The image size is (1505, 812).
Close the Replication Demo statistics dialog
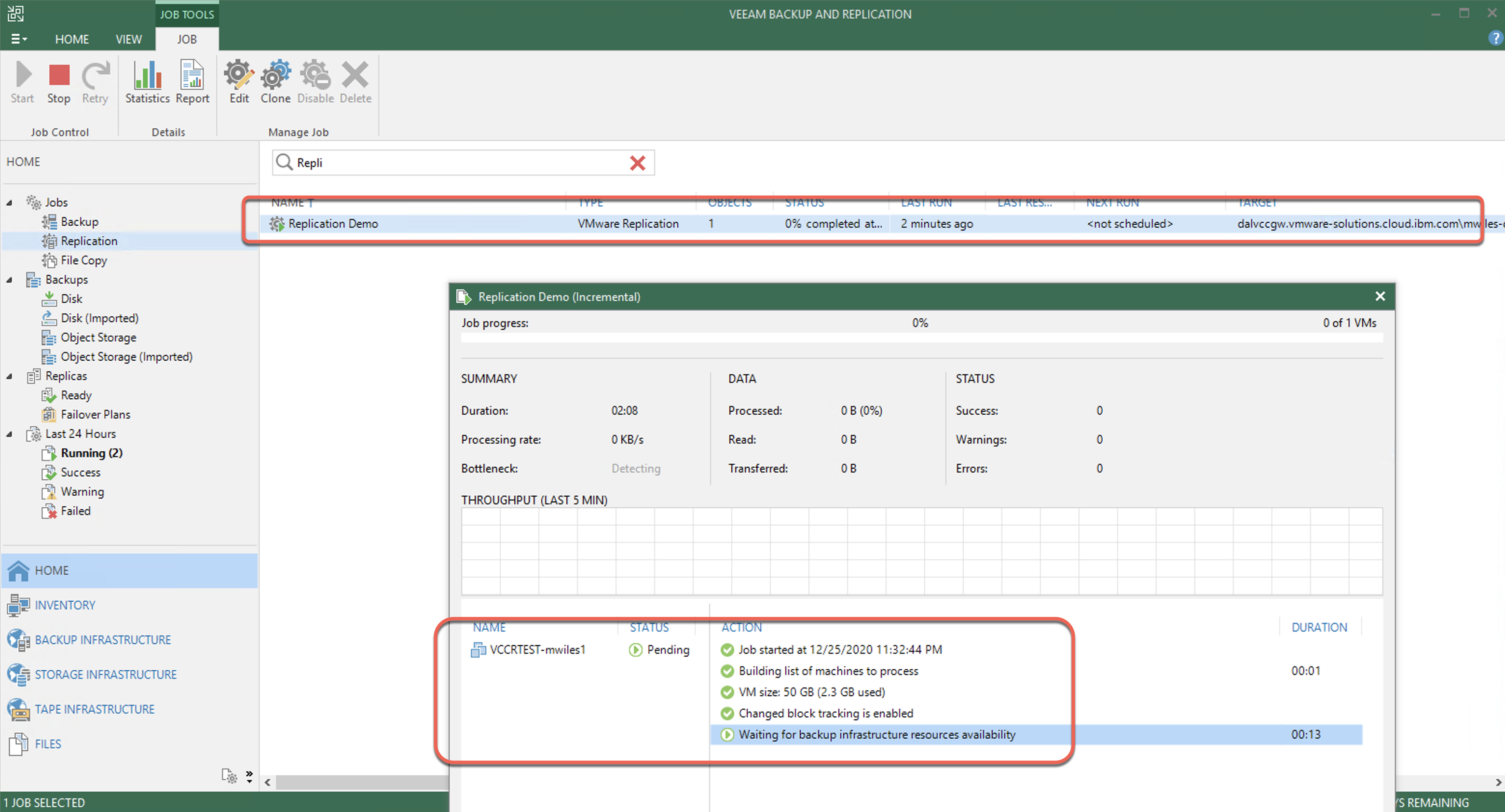coord(1380,297)
